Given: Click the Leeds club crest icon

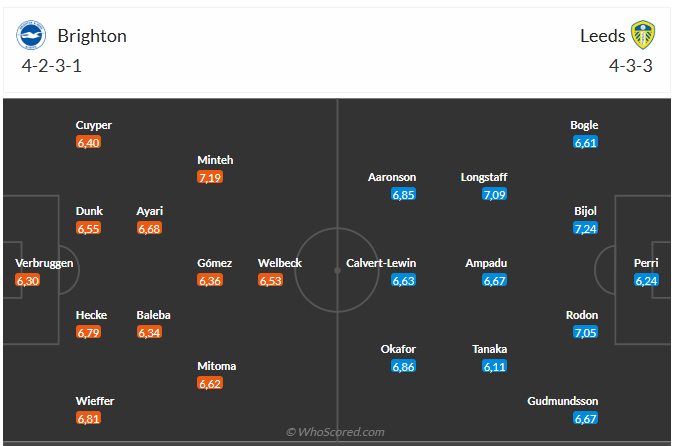Looking at the screenshot, I should (642, 35).
